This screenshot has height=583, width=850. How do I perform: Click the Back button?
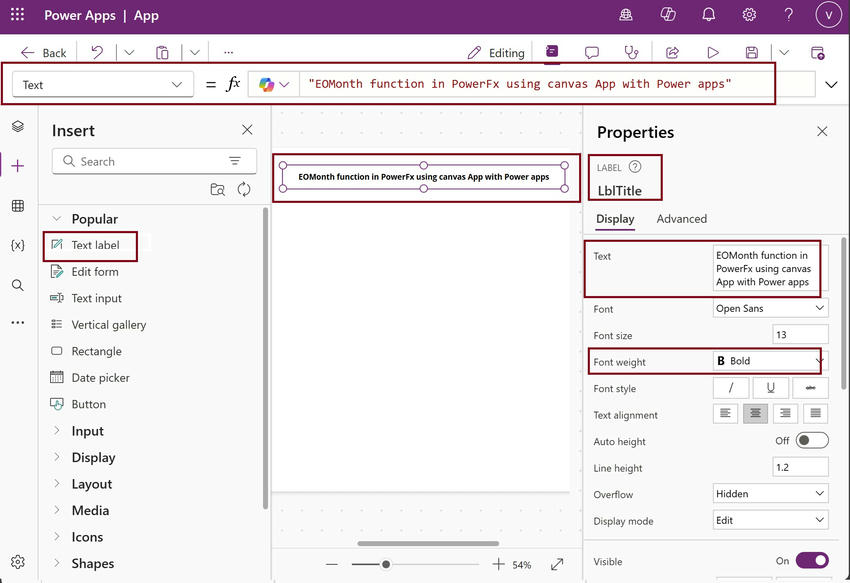[43, 53]
